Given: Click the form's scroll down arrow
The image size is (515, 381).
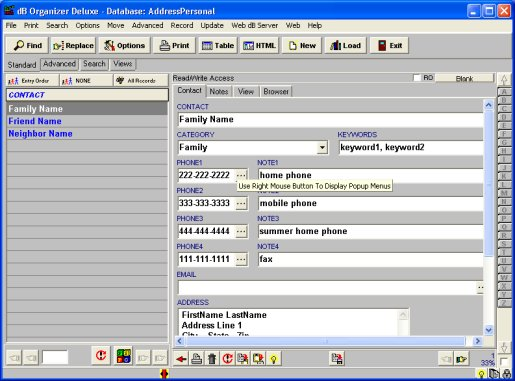Looking at the screenshot, I should pyautogui.click(x=488, y=330).
